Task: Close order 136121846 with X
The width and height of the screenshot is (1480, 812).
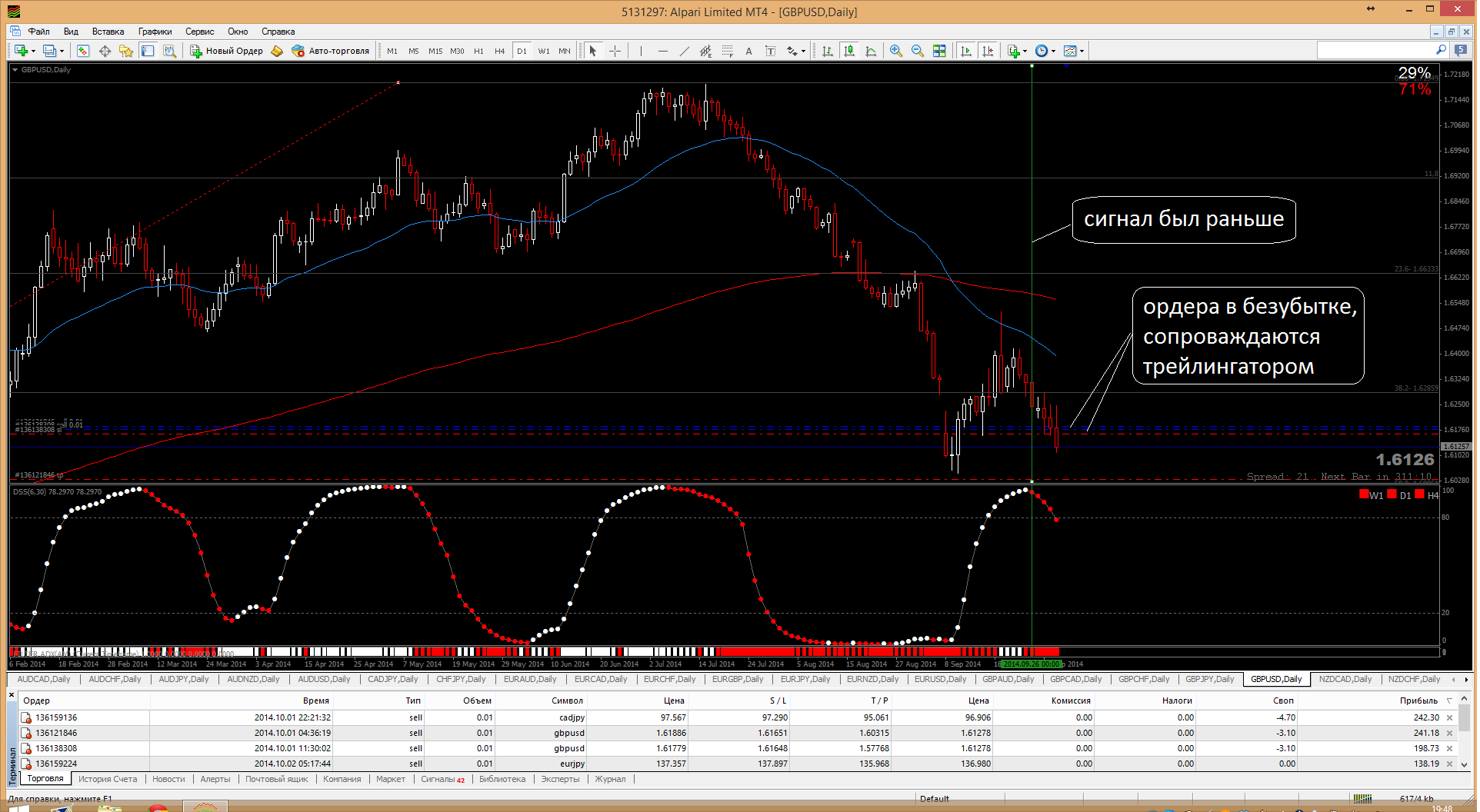Action: click(1450, 734)
